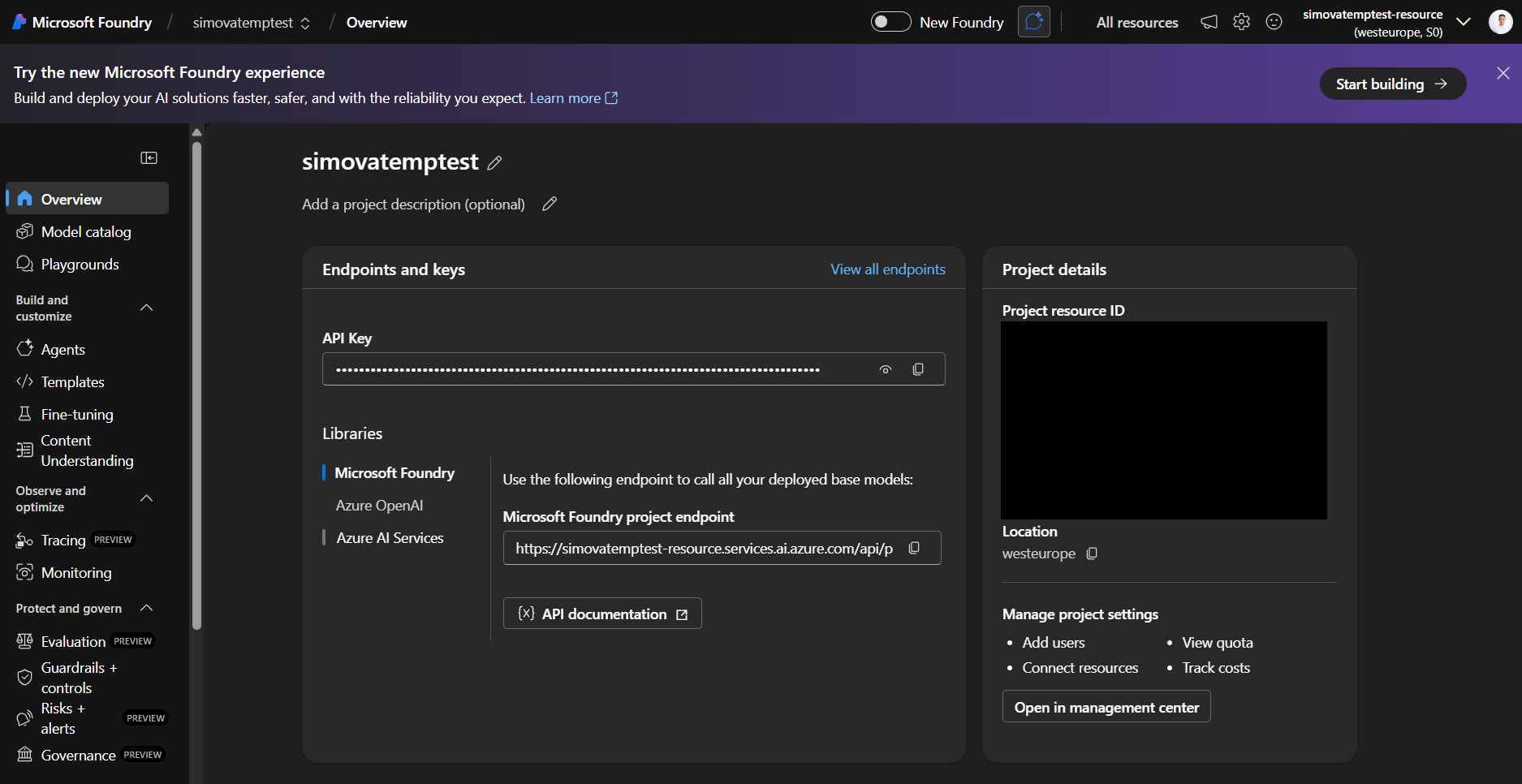The image size is (1522, 784).
Task: Open the API documentation button
Action: tap(602, 614)
